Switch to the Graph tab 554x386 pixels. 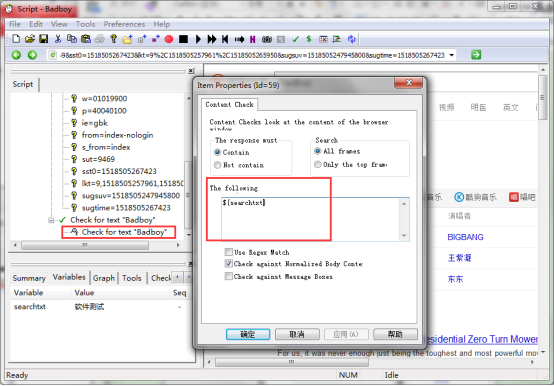tap(104, 278)
